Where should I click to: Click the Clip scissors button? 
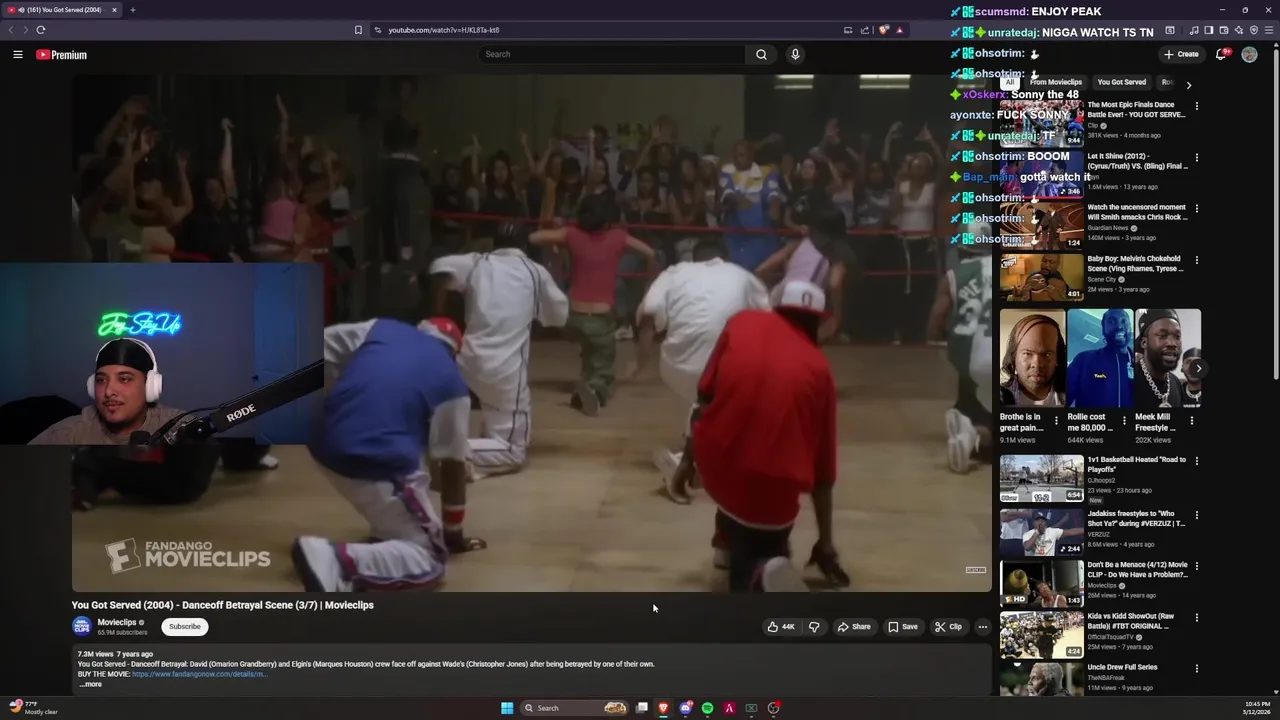pyautogui.click(x=948, y=627)
